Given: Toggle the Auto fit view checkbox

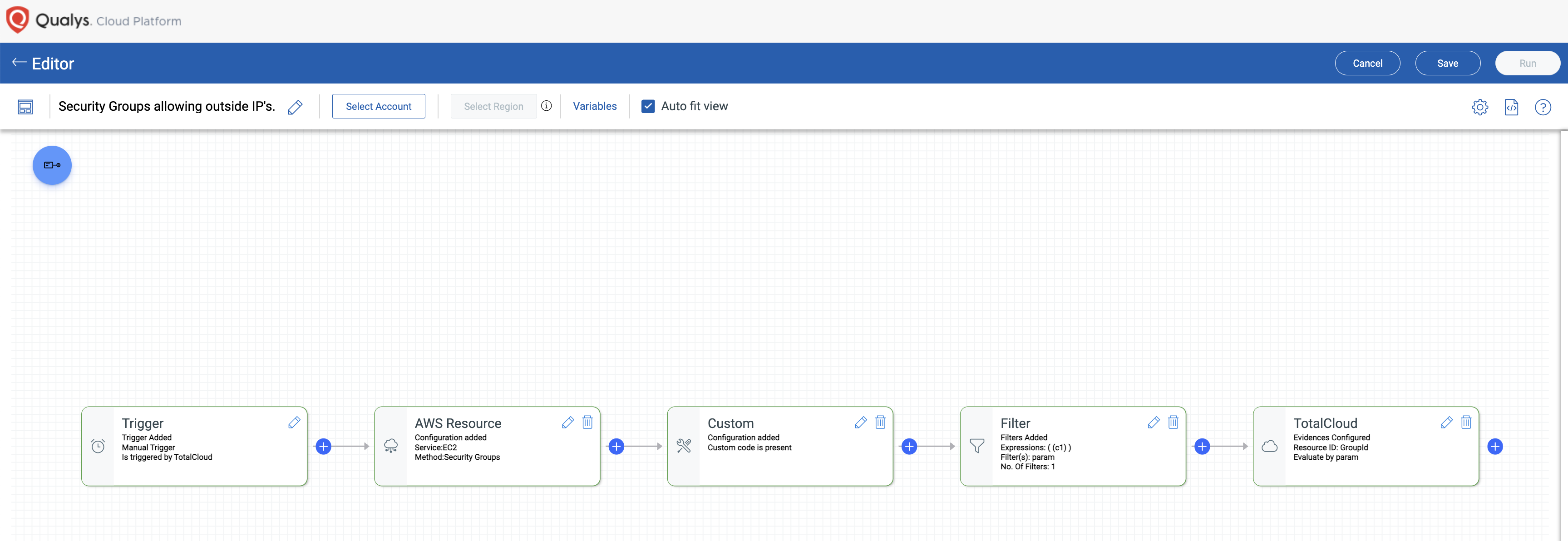Looking at the screenshot, I should click(x=648, y=106).
